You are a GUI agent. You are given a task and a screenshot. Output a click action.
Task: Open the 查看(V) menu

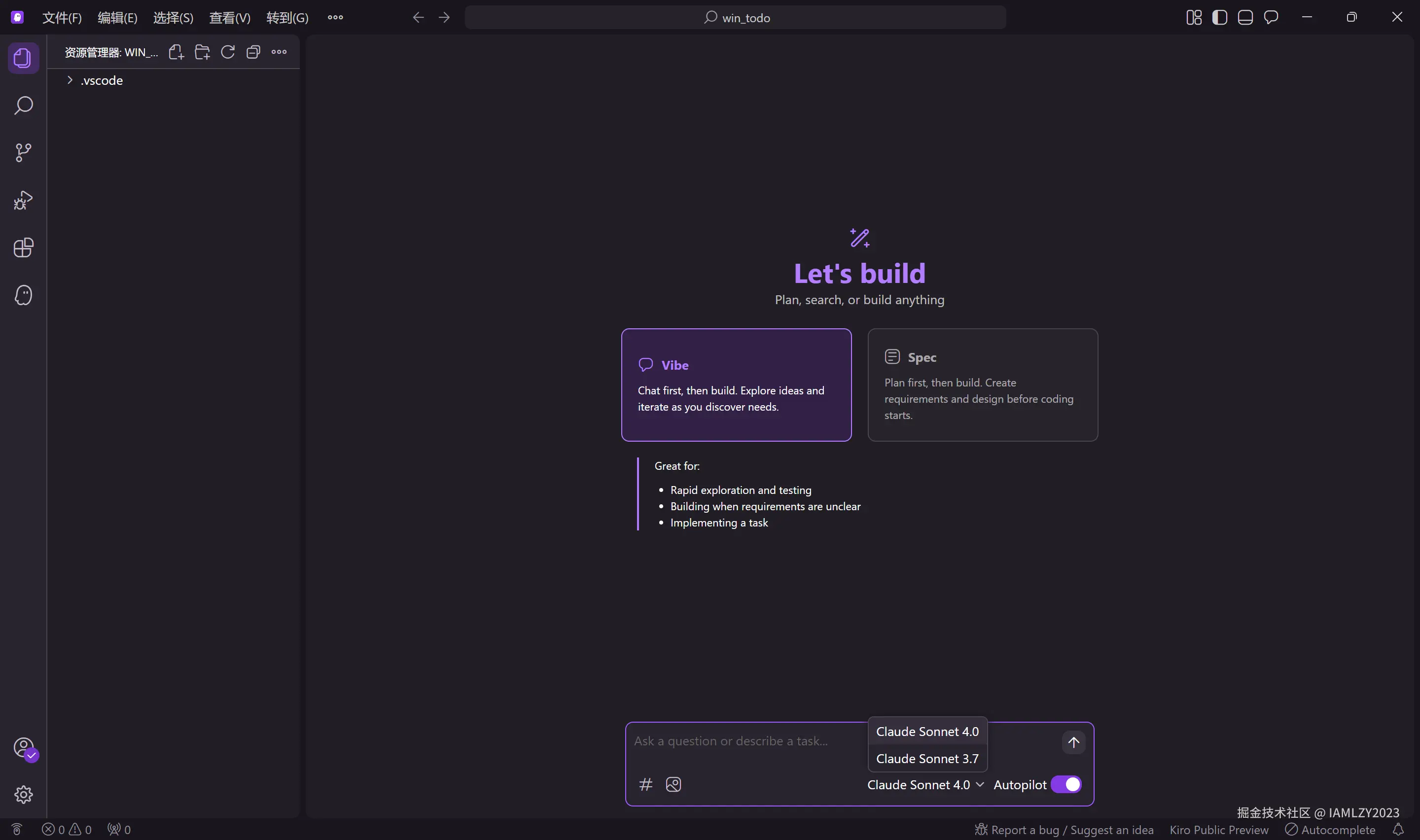tap(229, 18)
